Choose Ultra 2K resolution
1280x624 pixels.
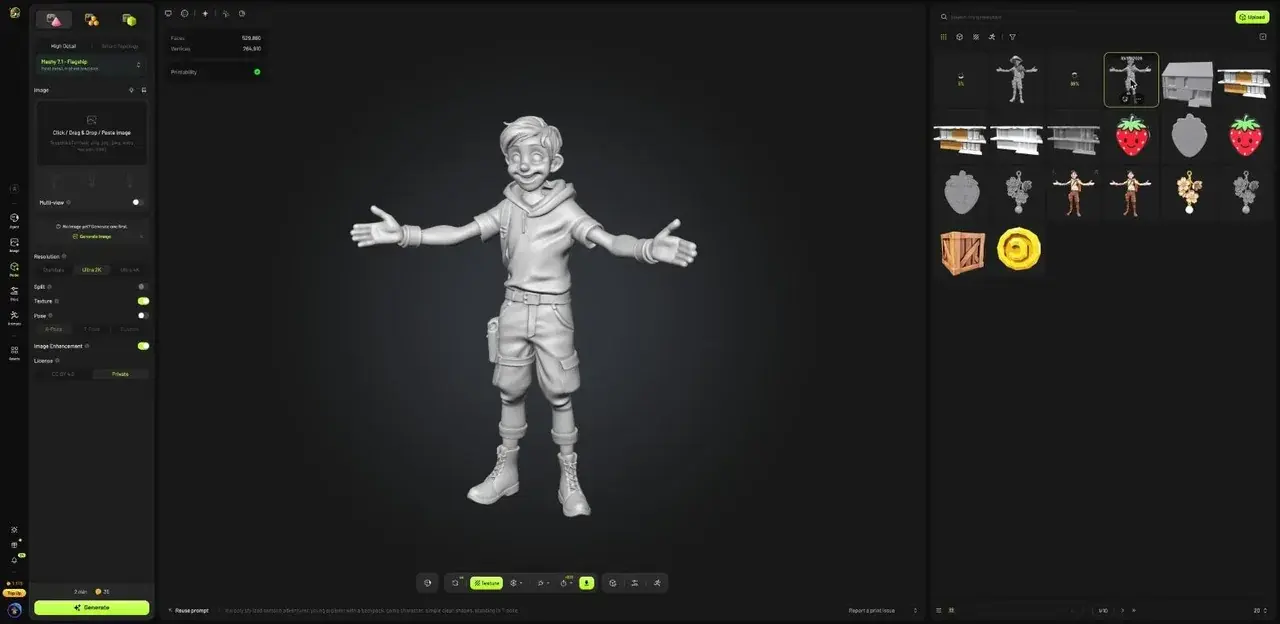click(x=92, y=270)
